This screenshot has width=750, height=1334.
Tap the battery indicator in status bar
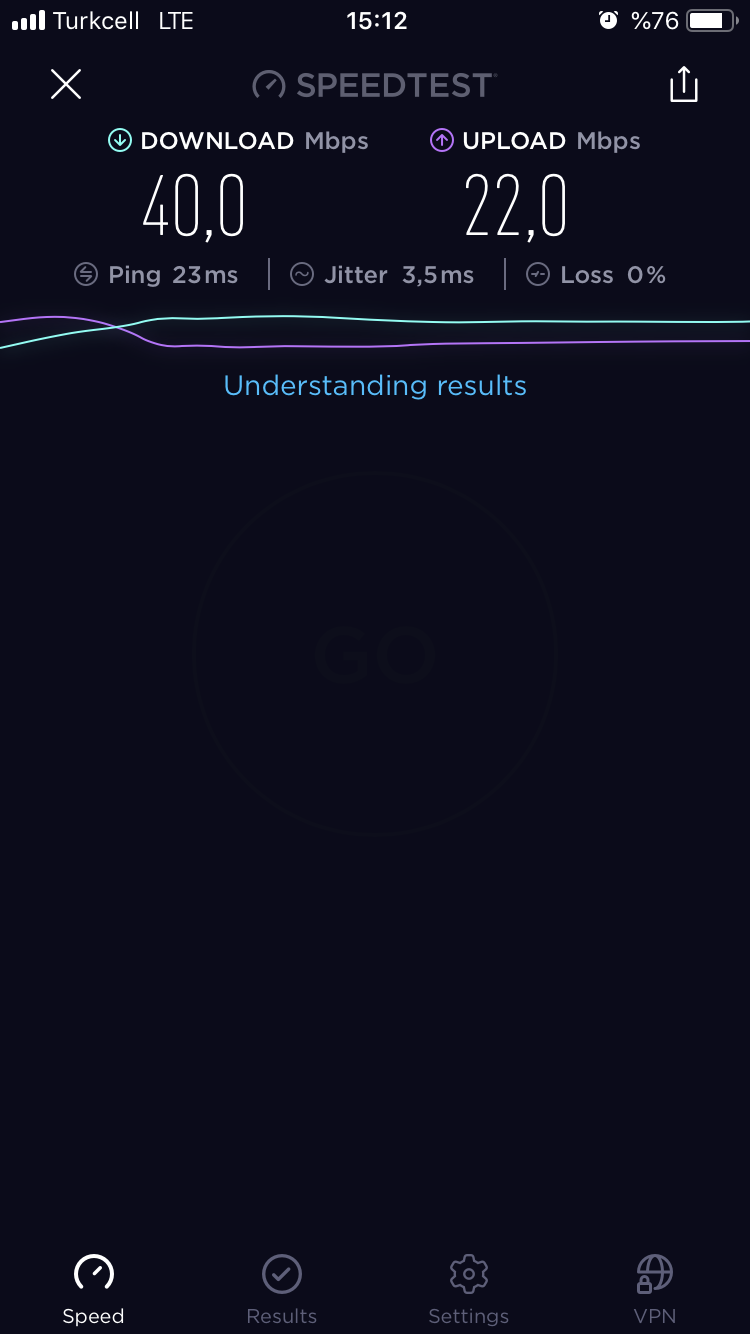pyautogui.click(x=711, y=21)
